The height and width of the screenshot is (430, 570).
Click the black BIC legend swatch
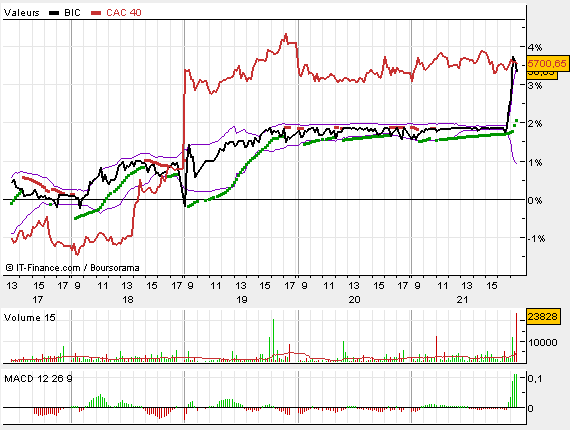54,13
